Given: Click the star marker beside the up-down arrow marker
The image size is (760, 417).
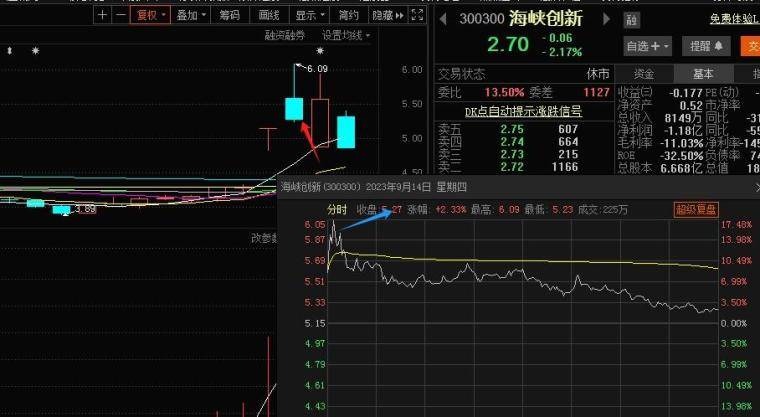Looking at the screenshot, I should [35, 50].
